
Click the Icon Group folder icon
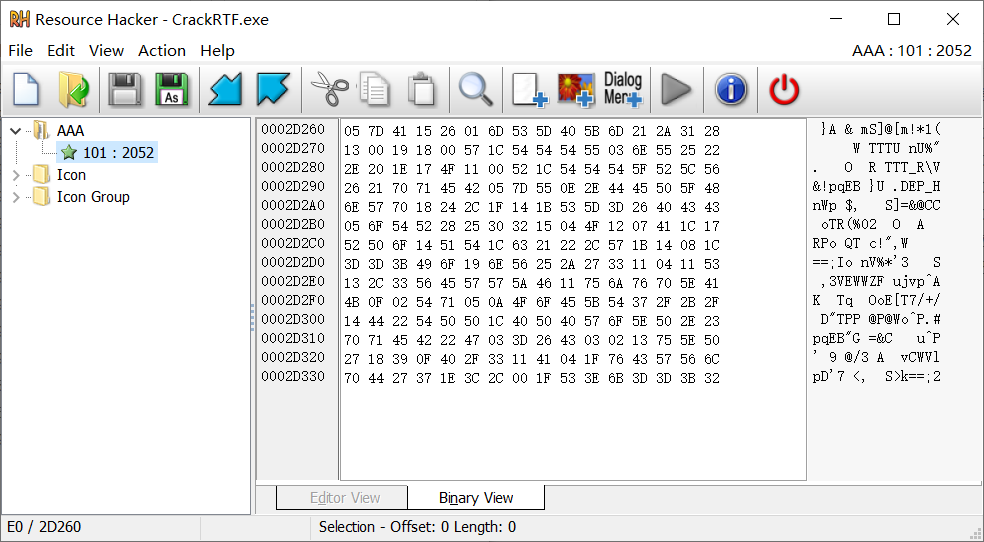coord(41,196)
